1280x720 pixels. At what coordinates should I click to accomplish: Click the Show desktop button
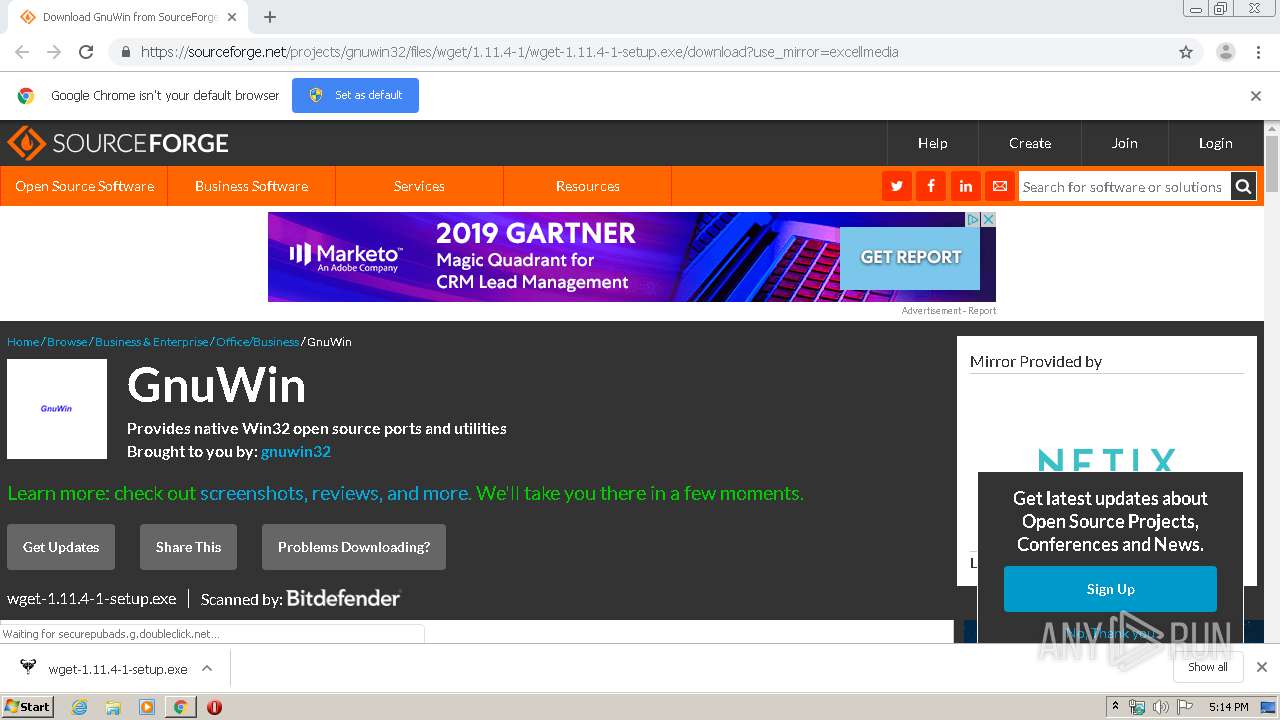coord(1269,707)
